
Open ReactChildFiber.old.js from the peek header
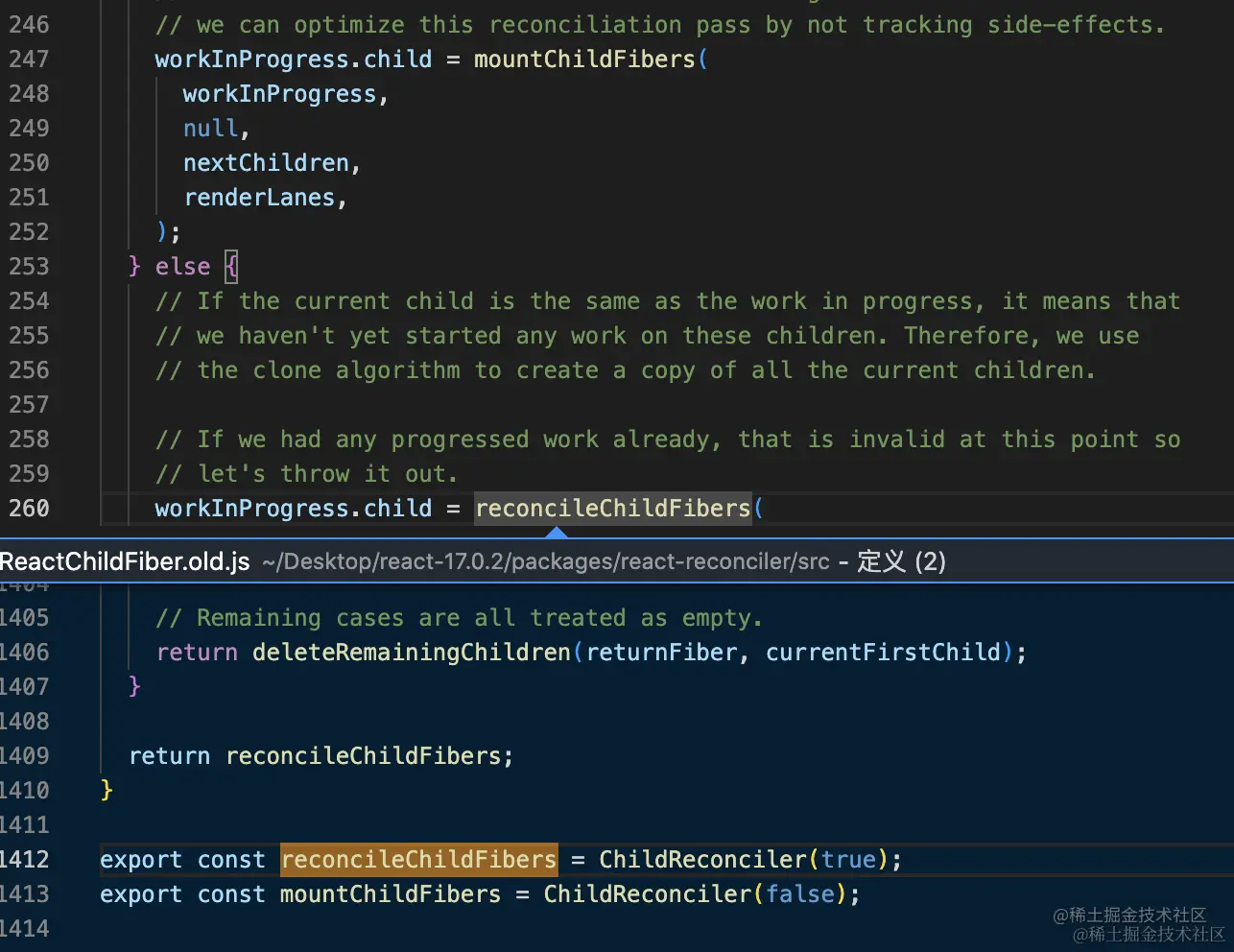click(125, 561)
